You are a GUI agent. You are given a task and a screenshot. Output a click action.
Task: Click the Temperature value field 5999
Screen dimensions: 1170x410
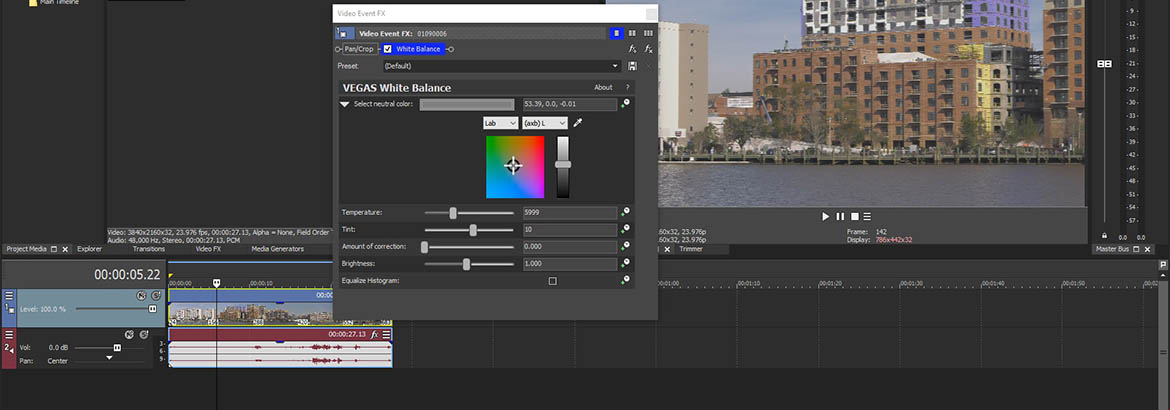[570, 213]
